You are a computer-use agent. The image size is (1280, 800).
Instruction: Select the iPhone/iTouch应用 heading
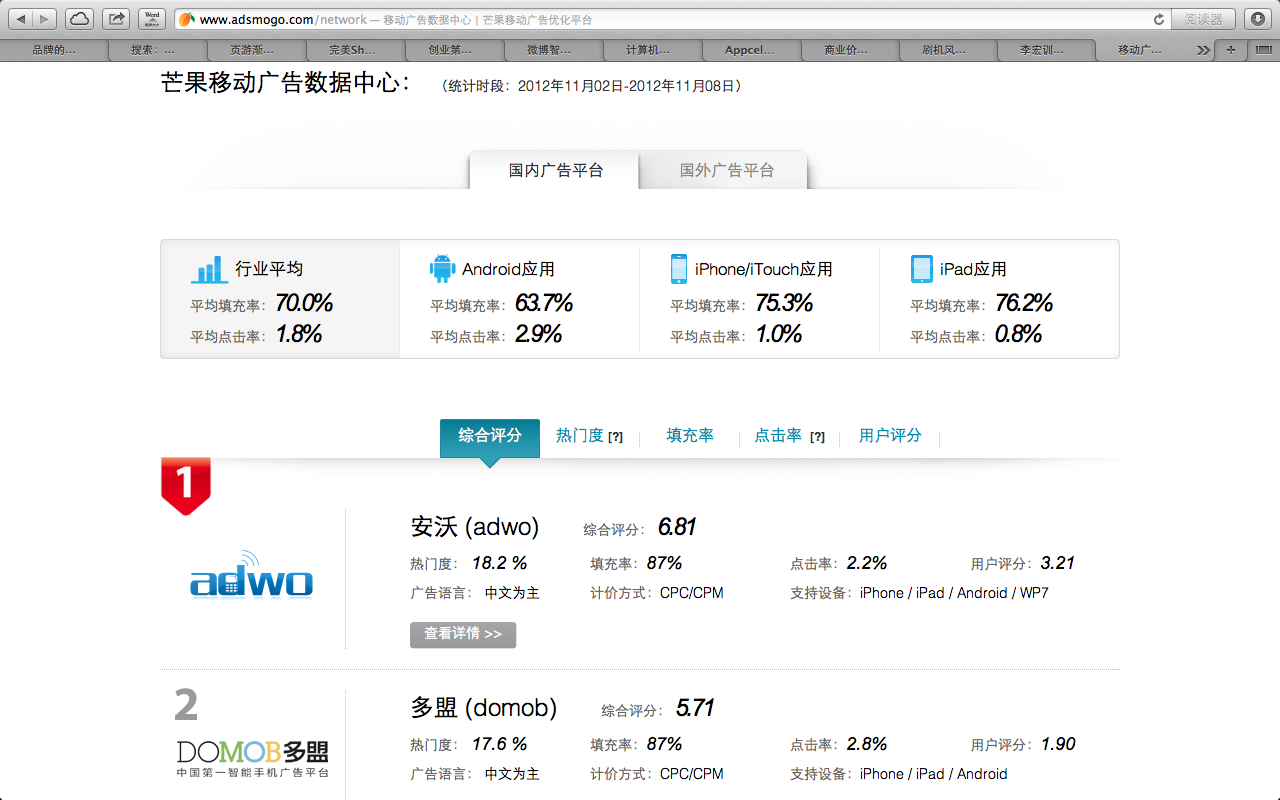(763, 269)
